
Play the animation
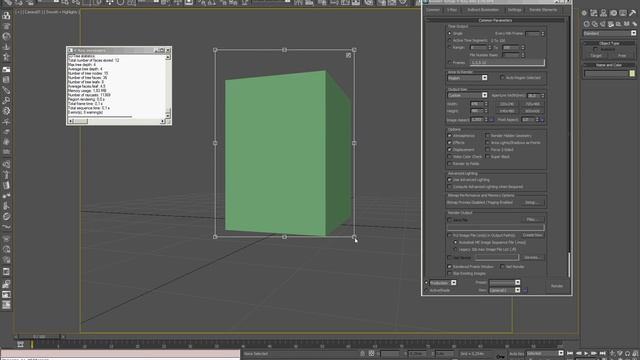(586, 353)
